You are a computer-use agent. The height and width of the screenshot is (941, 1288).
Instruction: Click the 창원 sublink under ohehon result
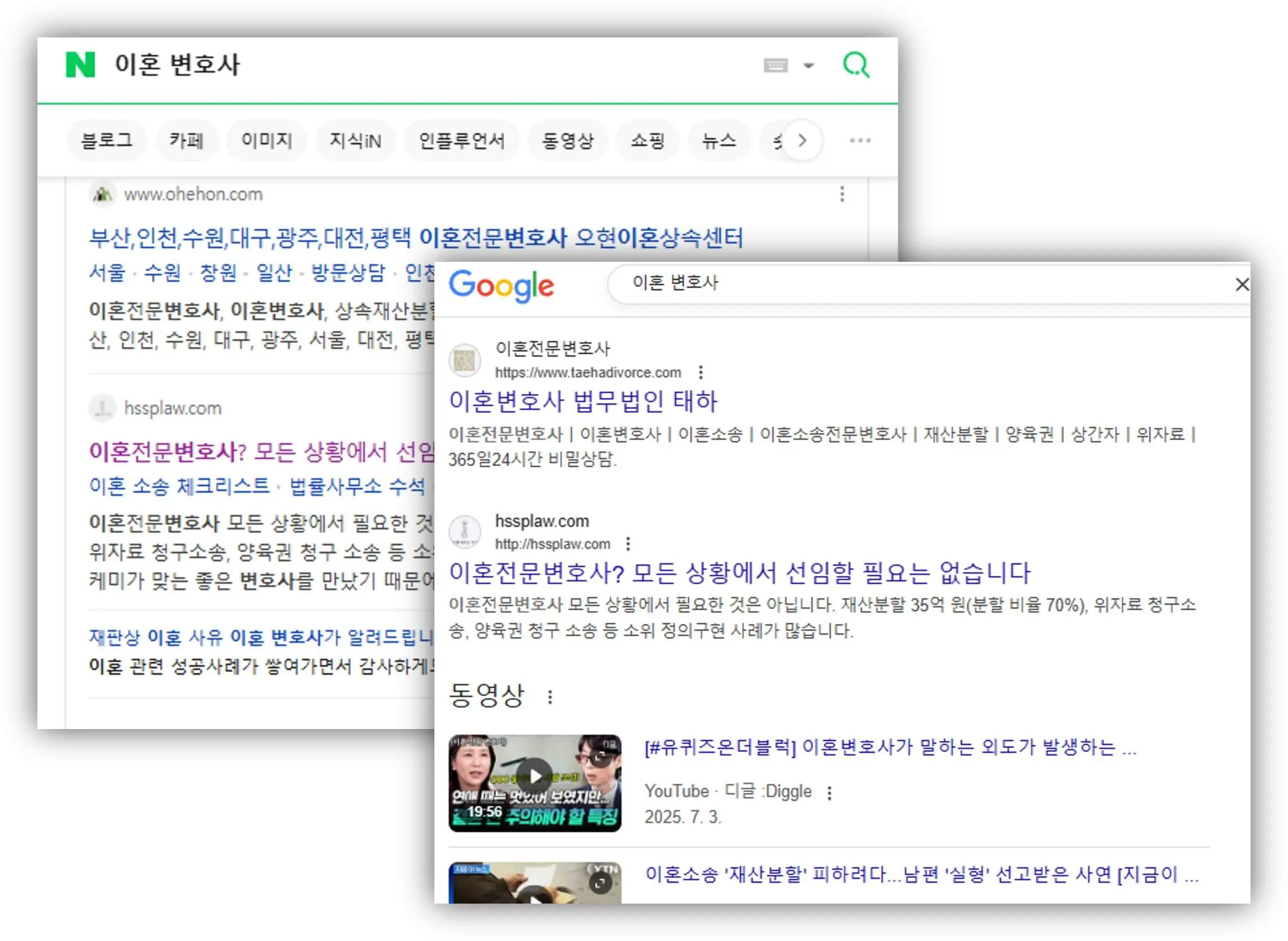pos(217,273)
